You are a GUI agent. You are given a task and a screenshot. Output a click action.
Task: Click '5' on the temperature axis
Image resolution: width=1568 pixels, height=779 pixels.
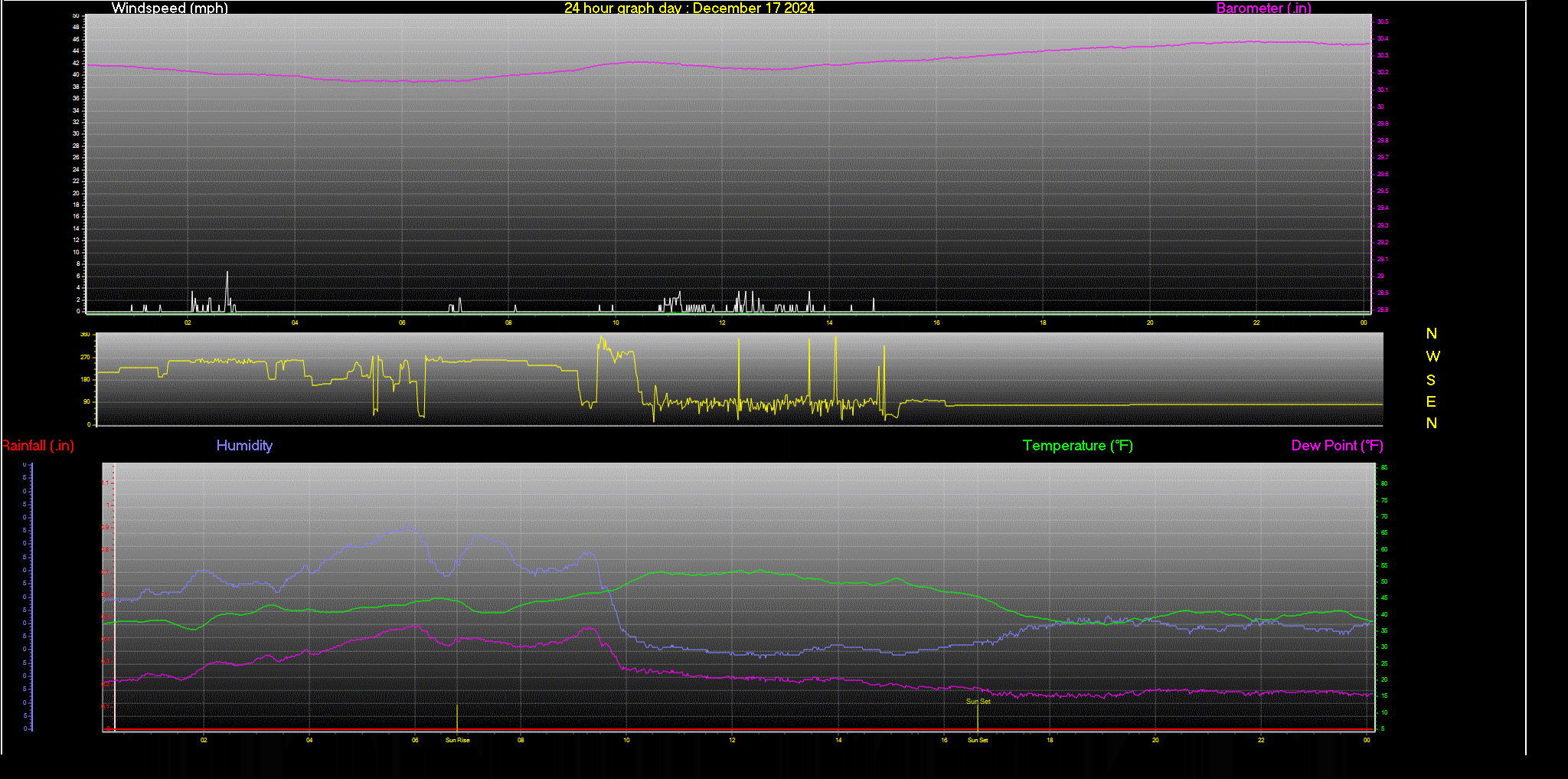click(1382, 728)
